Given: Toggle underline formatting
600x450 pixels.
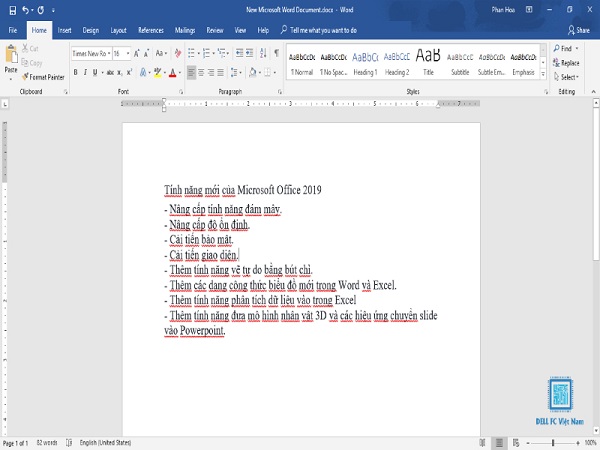Looking at the screenshot, I should point(95,72).
